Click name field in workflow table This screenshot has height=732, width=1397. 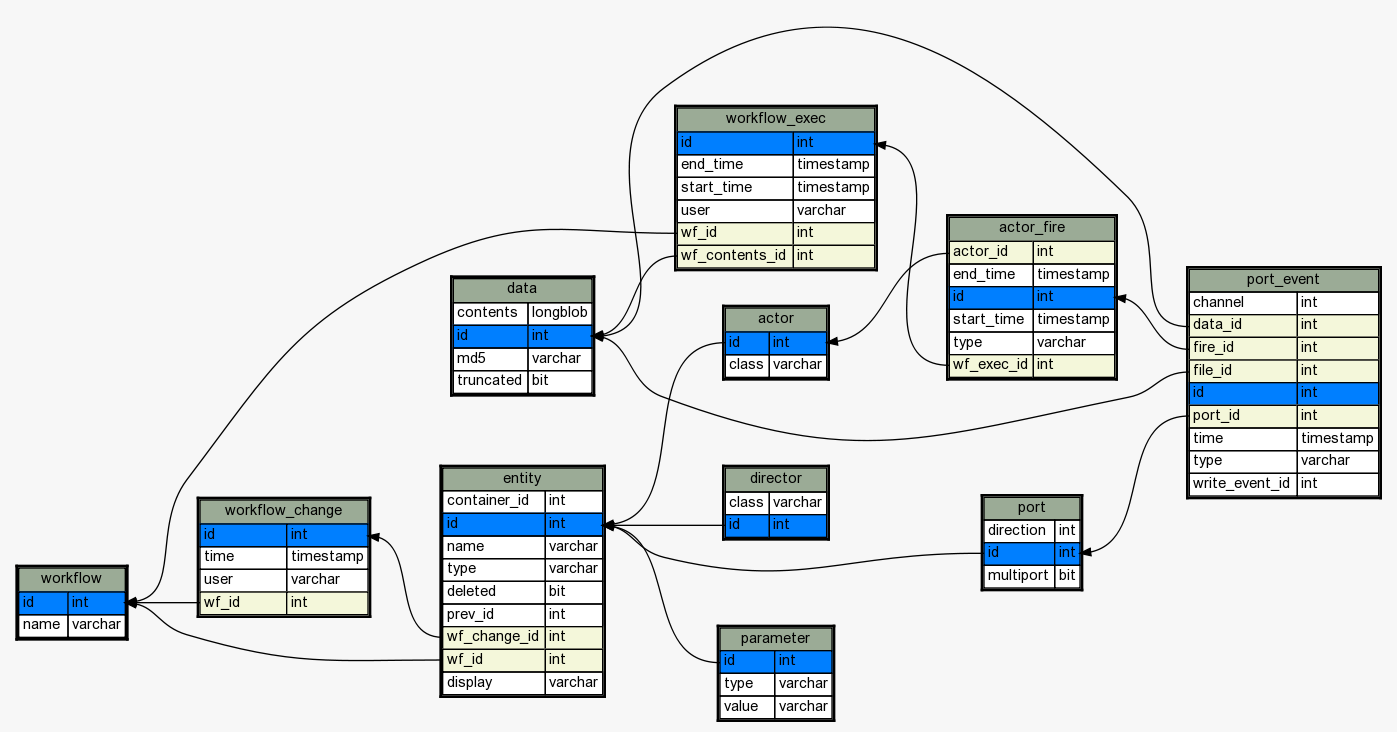[x=72, y=626]
